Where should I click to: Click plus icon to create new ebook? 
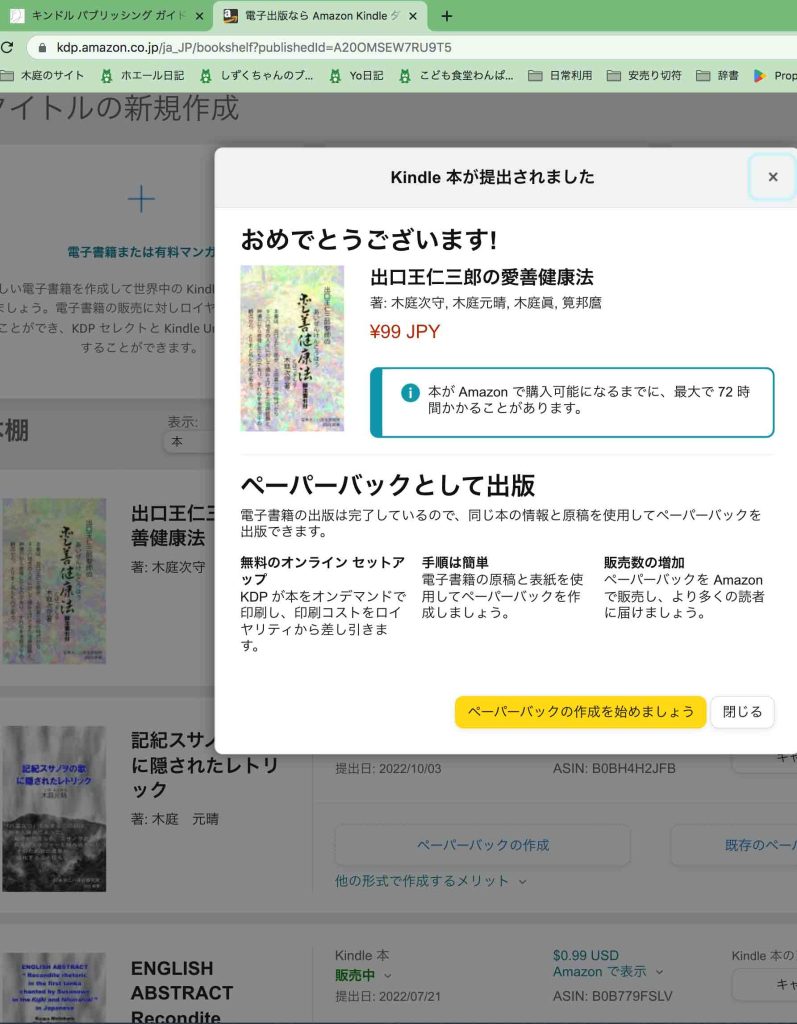[x=141, y=199]
